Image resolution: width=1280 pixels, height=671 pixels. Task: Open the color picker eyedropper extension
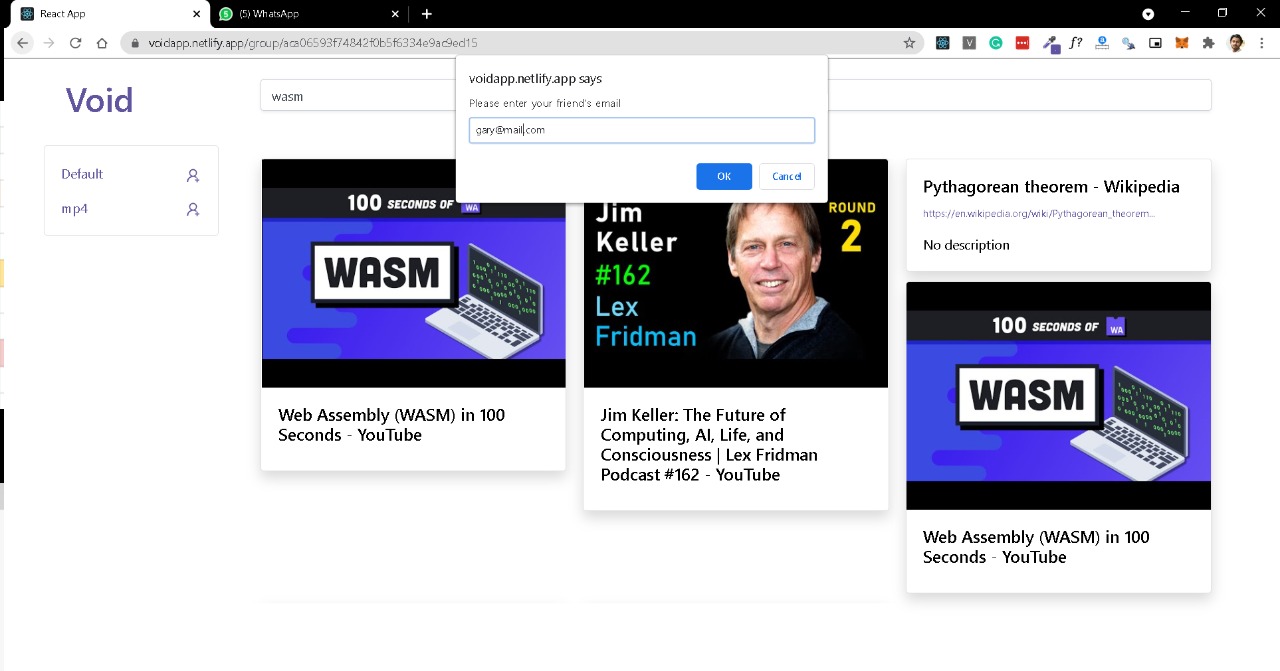point(1050,44)
